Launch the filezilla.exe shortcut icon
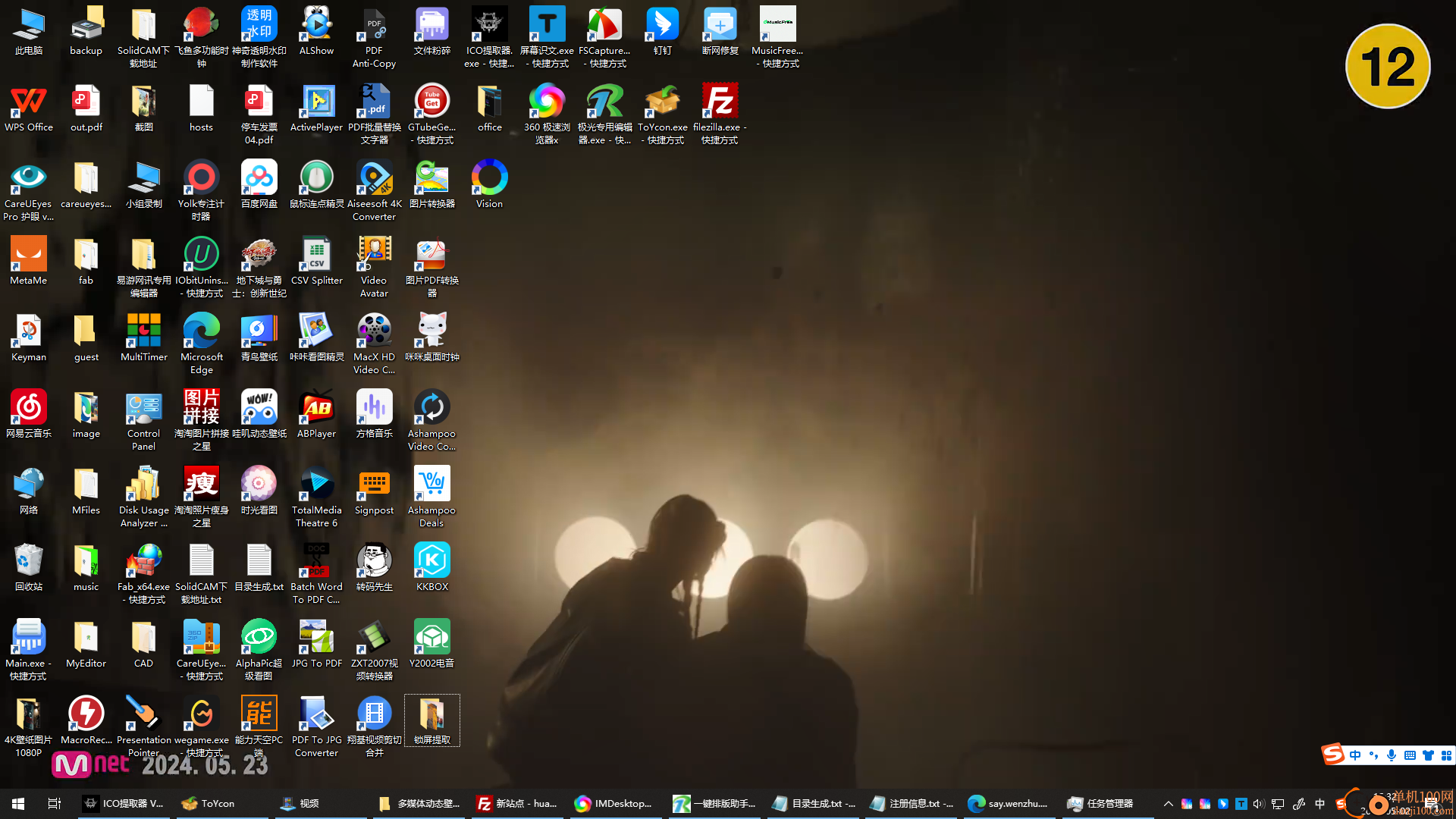This screenshot has height=819, width=1456. point(720,115)
